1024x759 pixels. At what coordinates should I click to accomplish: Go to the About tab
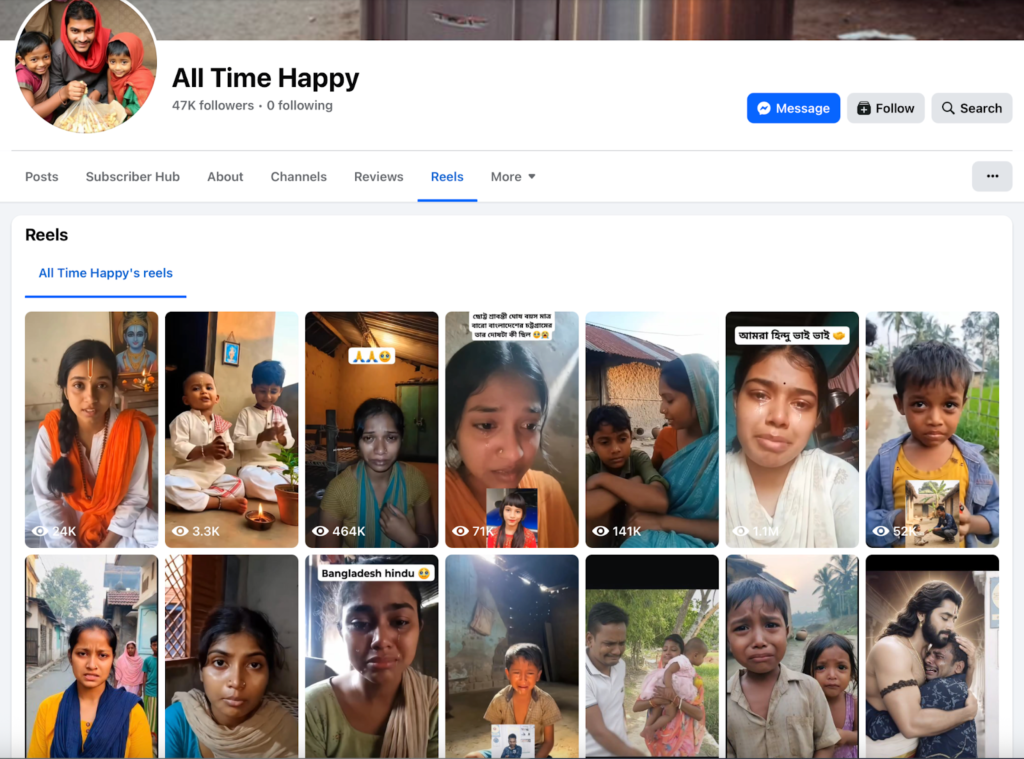[225, 177]
